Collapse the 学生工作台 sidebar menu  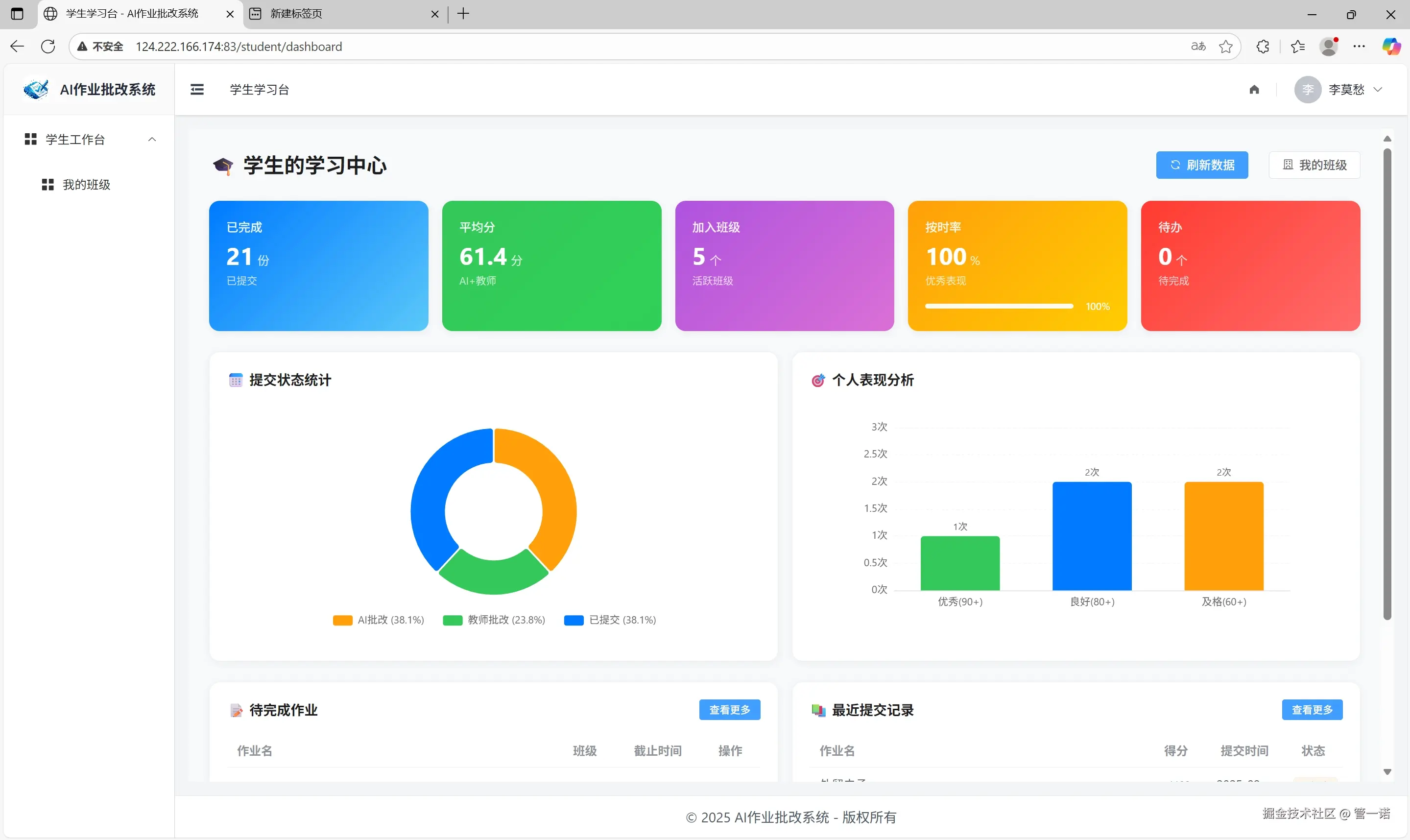click(90, 139)
